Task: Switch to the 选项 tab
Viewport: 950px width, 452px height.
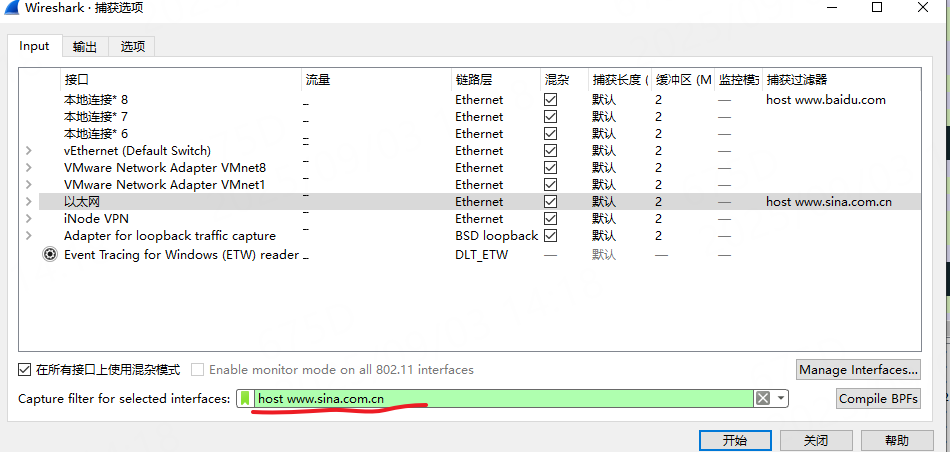Action: [132, 47]
